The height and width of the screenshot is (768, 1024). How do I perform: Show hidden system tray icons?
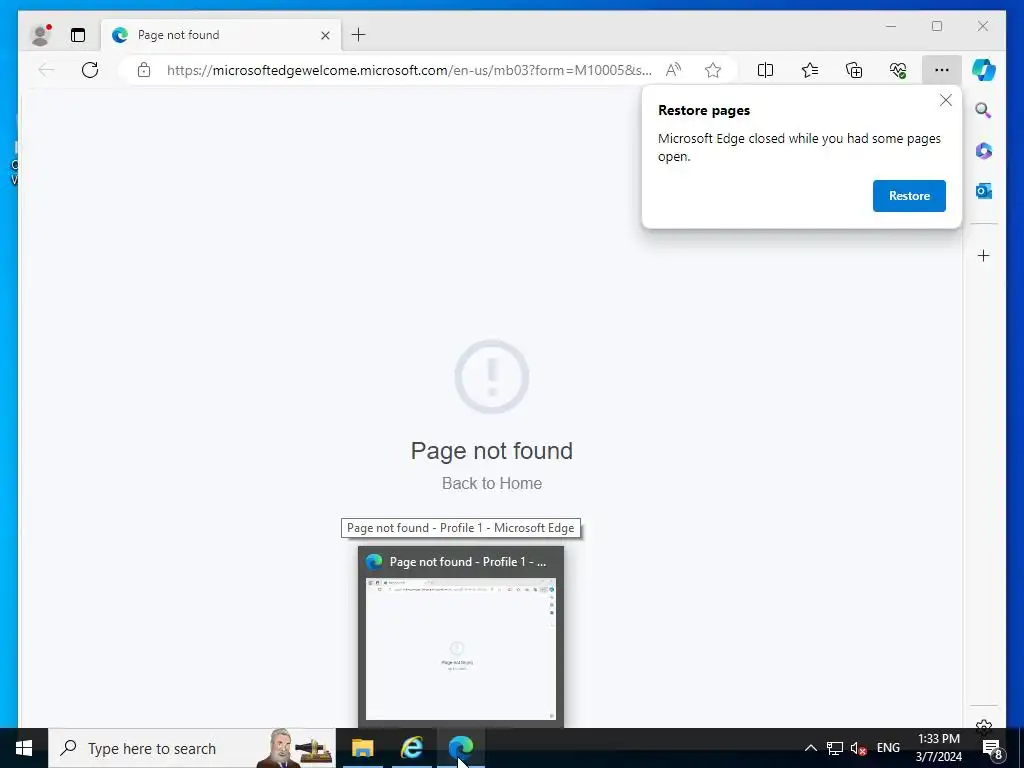click(810, 748)
